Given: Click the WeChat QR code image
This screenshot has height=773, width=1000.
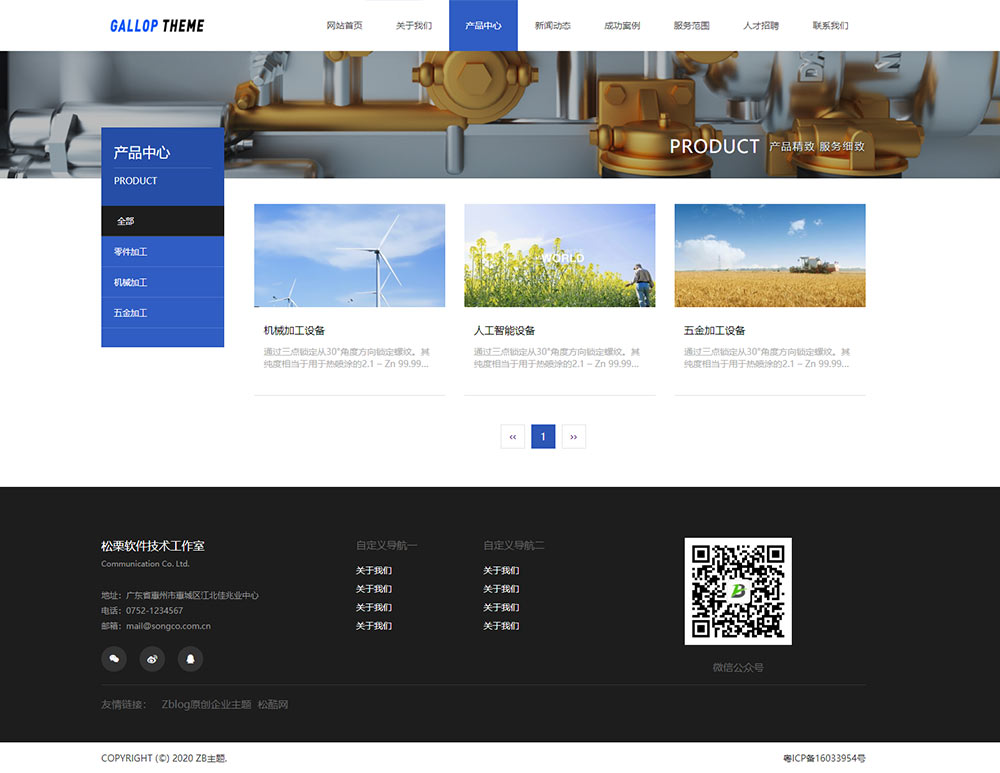Looking at the screenshot, I should pos(738,591).
